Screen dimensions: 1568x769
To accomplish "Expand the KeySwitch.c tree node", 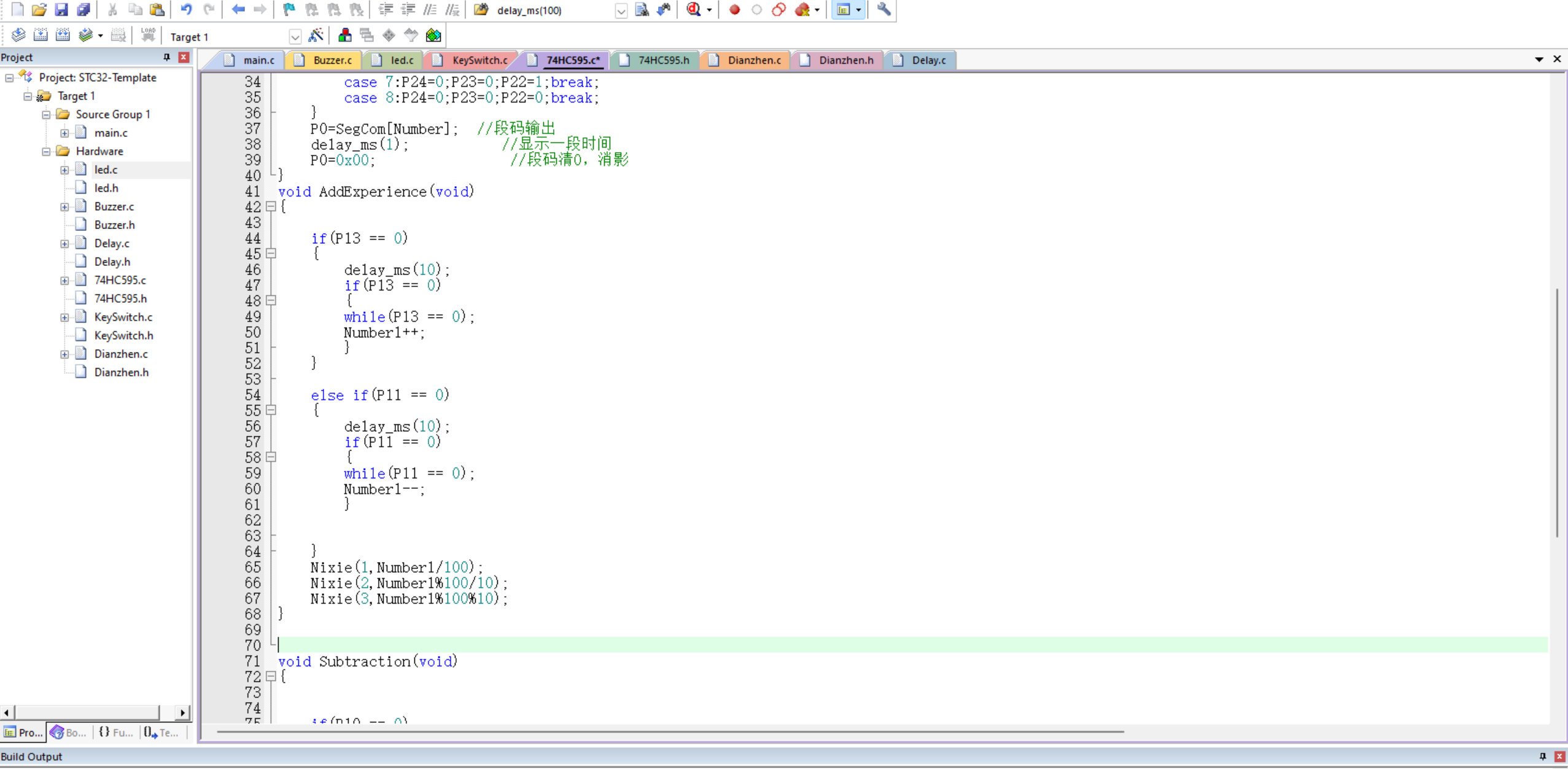I will coord(64,318).
